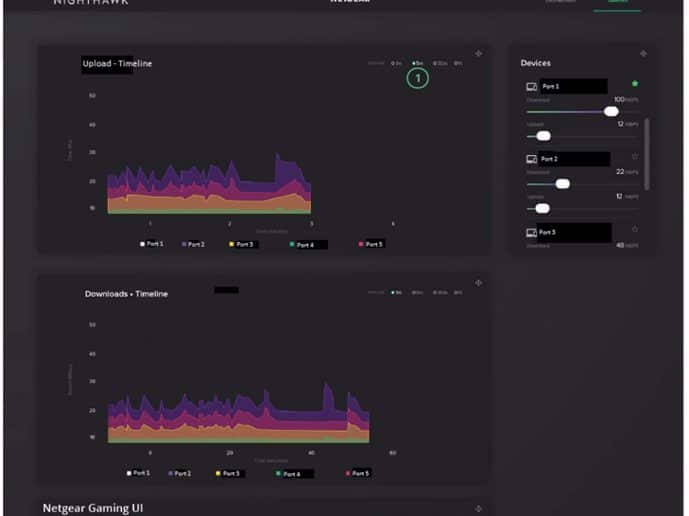Click the Port 2 device name in Devices
689x516 pixels.
click(x=549, y=159)
